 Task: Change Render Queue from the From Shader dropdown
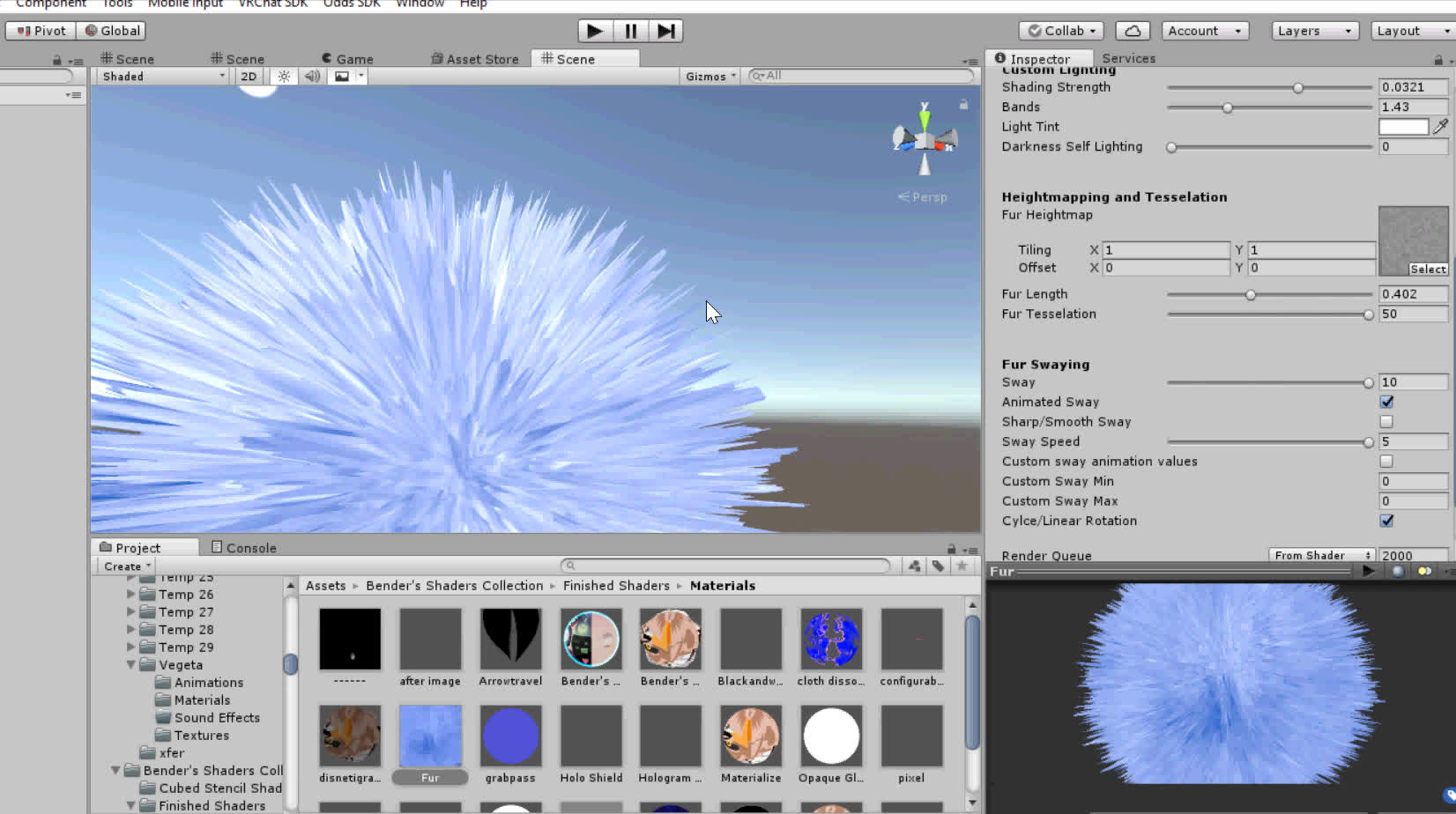[x=1321, y=555]
